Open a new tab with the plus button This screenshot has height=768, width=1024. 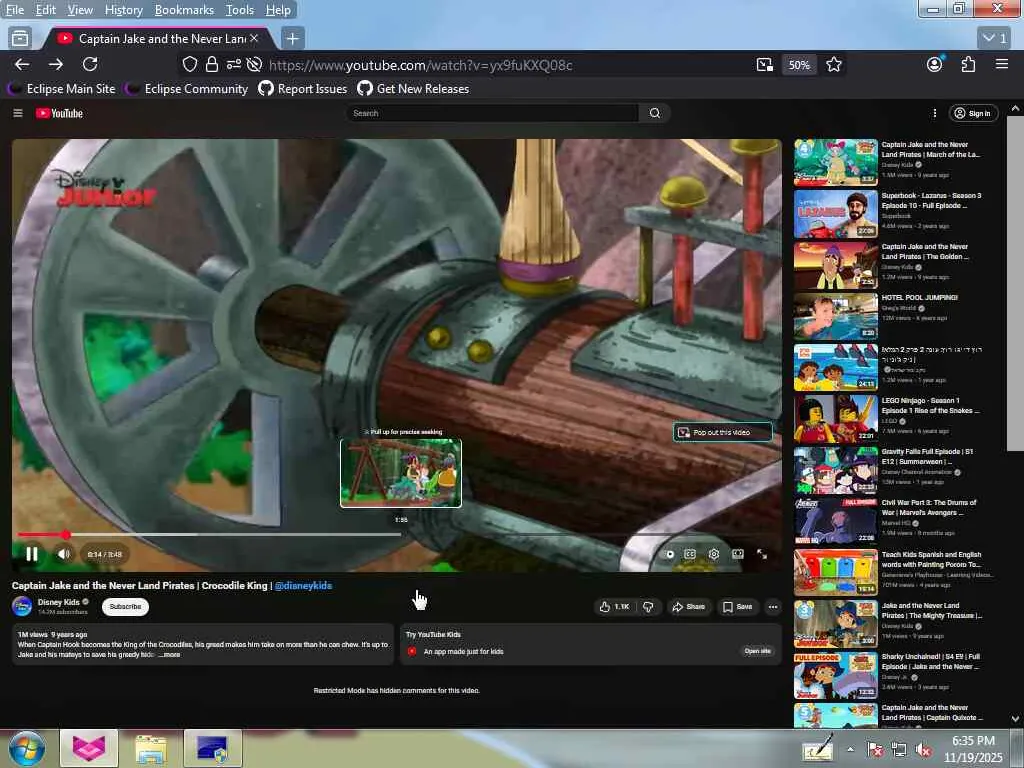(293, 39)
